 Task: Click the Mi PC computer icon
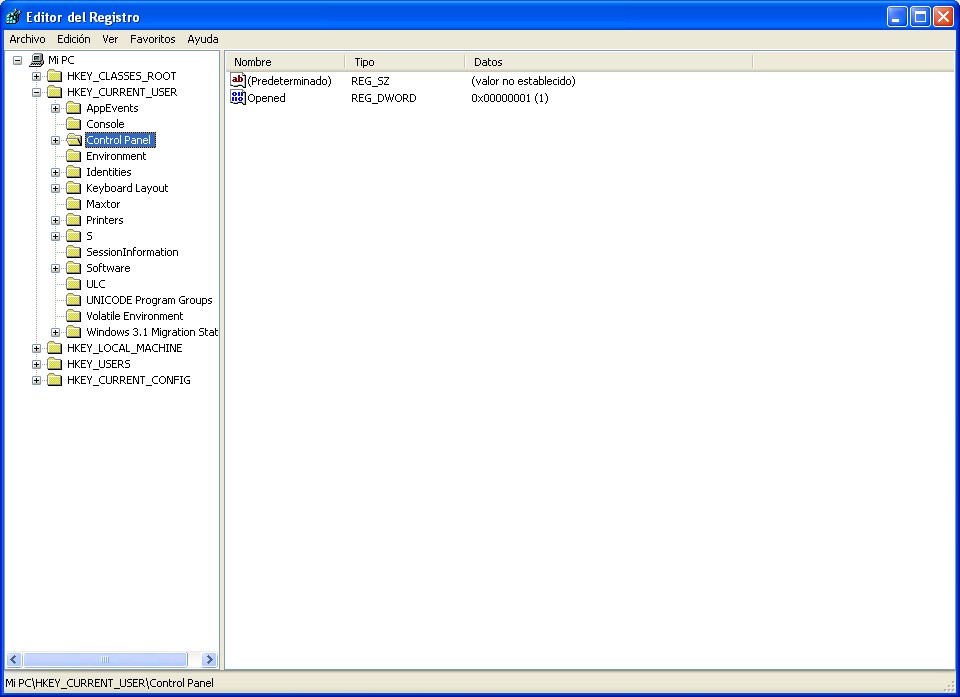[37, 60]
